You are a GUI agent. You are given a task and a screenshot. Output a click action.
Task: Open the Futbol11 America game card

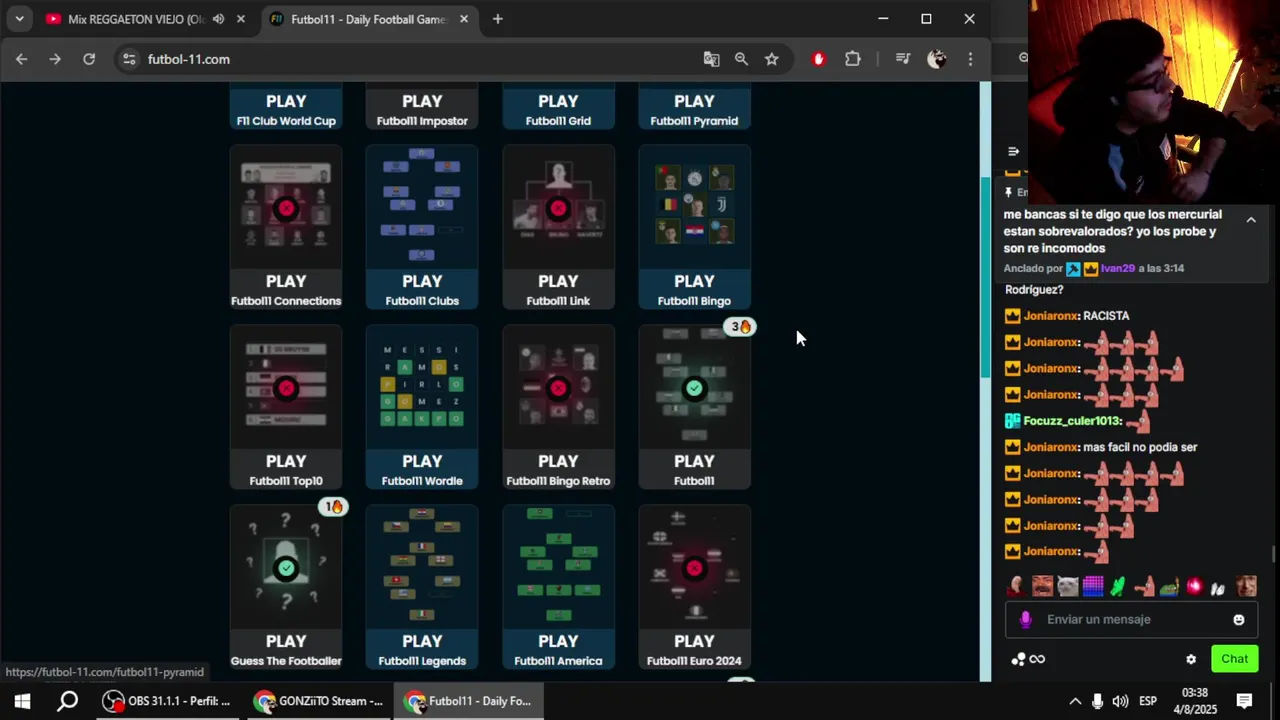pyautogui.click(x=558, y=587)
